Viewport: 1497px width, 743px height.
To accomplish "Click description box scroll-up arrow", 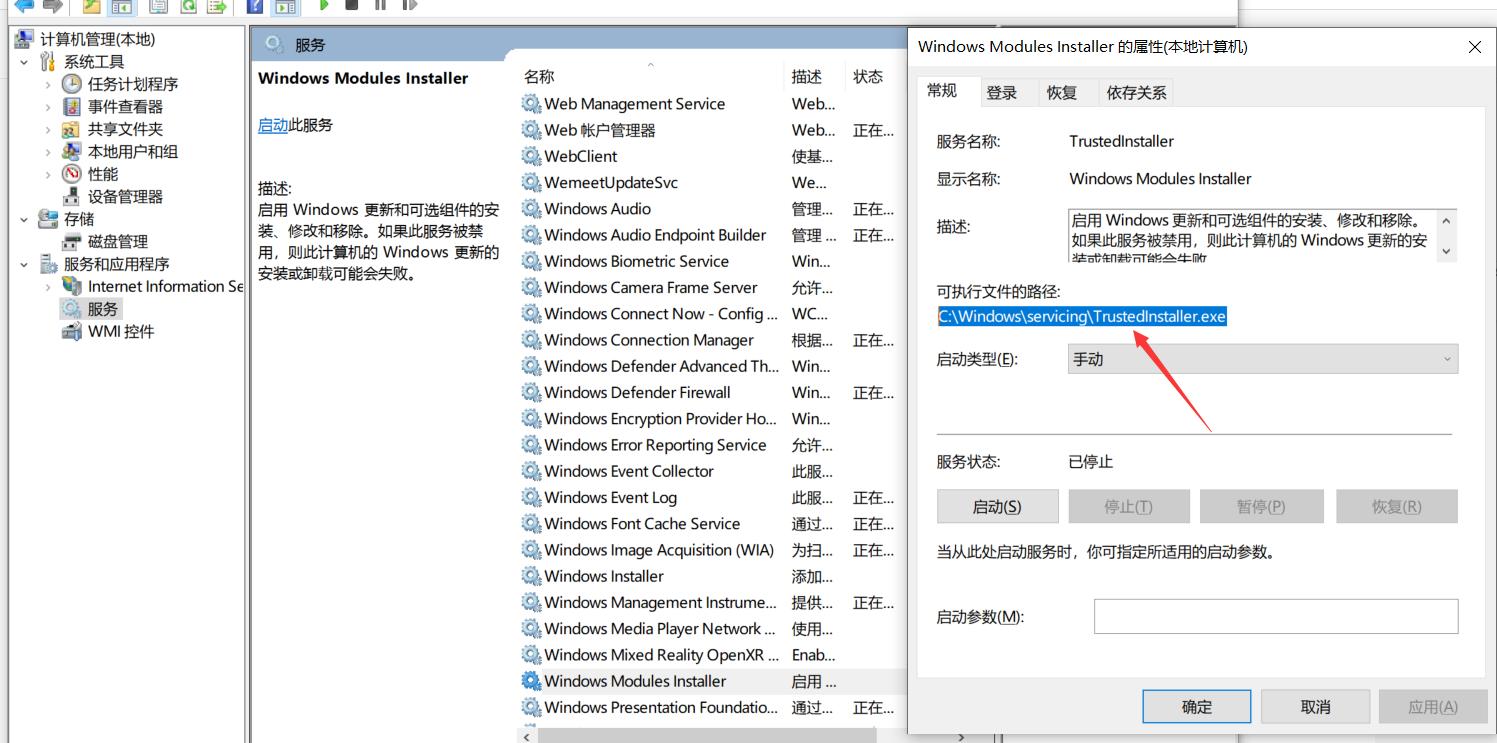I will (x=1447, y=220).
